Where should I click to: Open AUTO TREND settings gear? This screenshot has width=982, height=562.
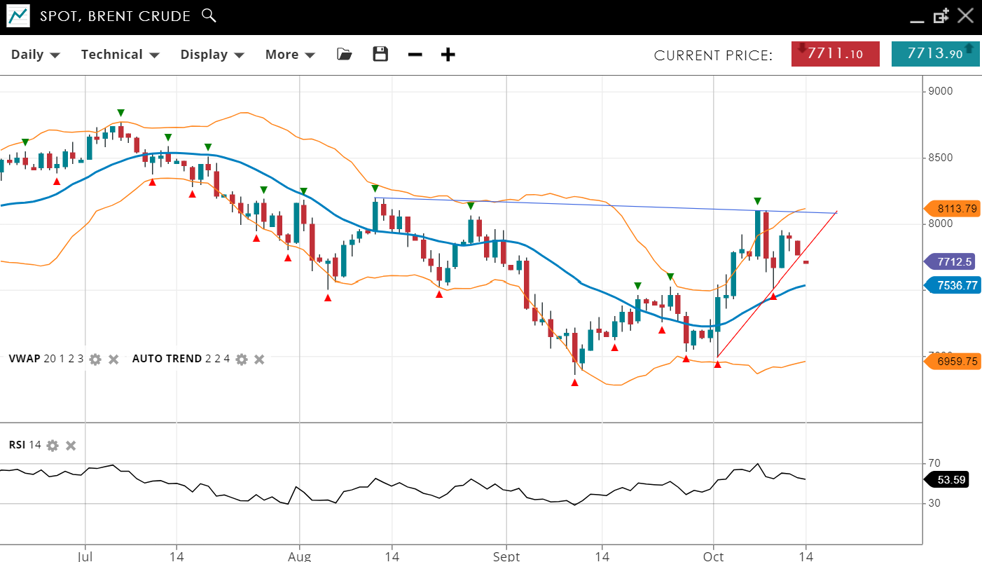tap(241, 359)
